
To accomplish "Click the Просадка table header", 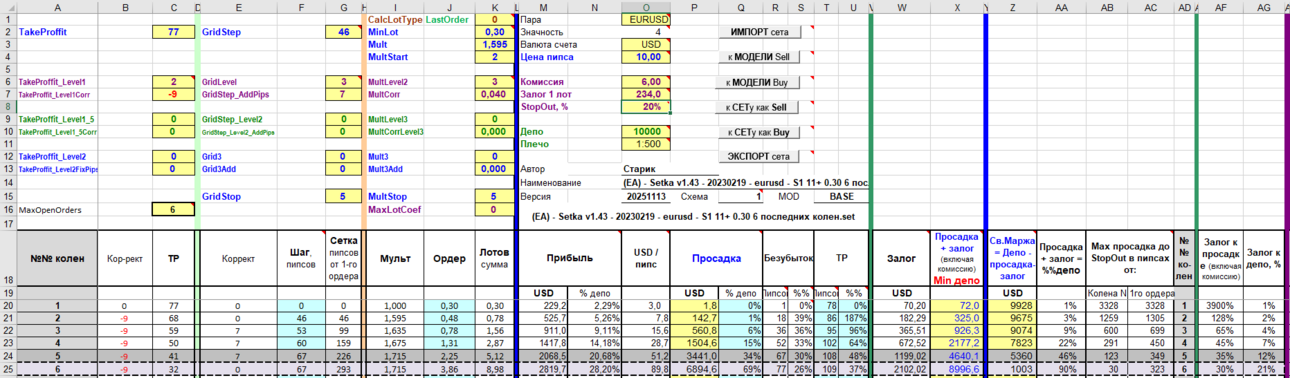I will pos(716,257).
